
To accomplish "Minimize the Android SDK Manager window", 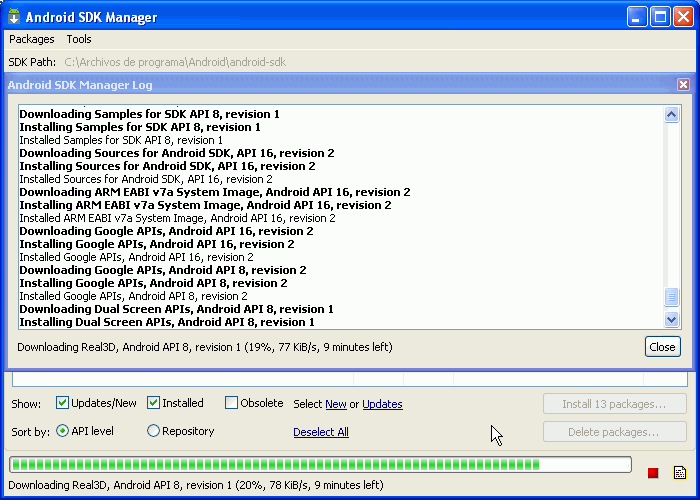I will tap(637, 17).
